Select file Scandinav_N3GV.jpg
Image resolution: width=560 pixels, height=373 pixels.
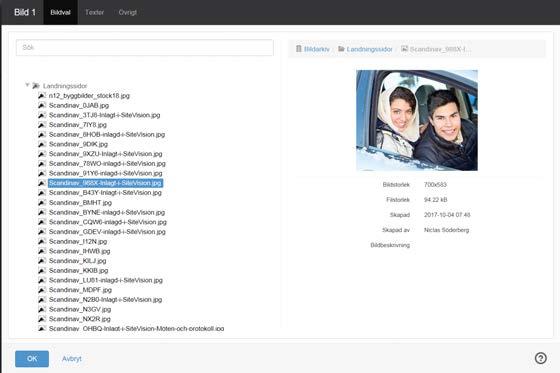coord(80,309)
